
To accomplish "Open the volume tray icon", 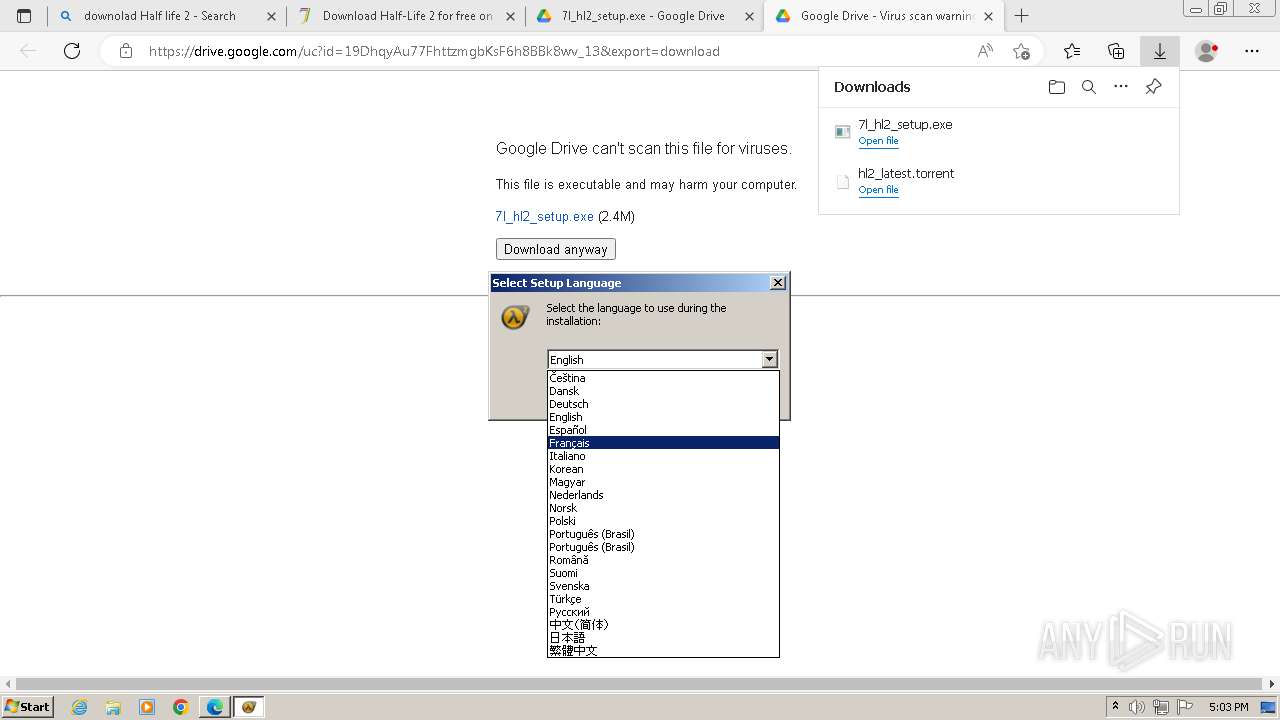I will pyautogui.click(x=1138, y=707).
